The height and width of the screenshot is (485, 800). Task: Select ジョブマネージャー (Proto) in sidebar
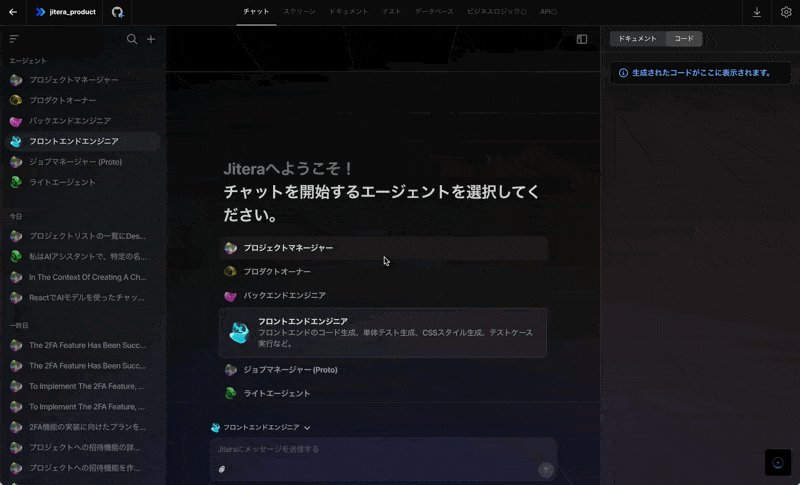83,162
